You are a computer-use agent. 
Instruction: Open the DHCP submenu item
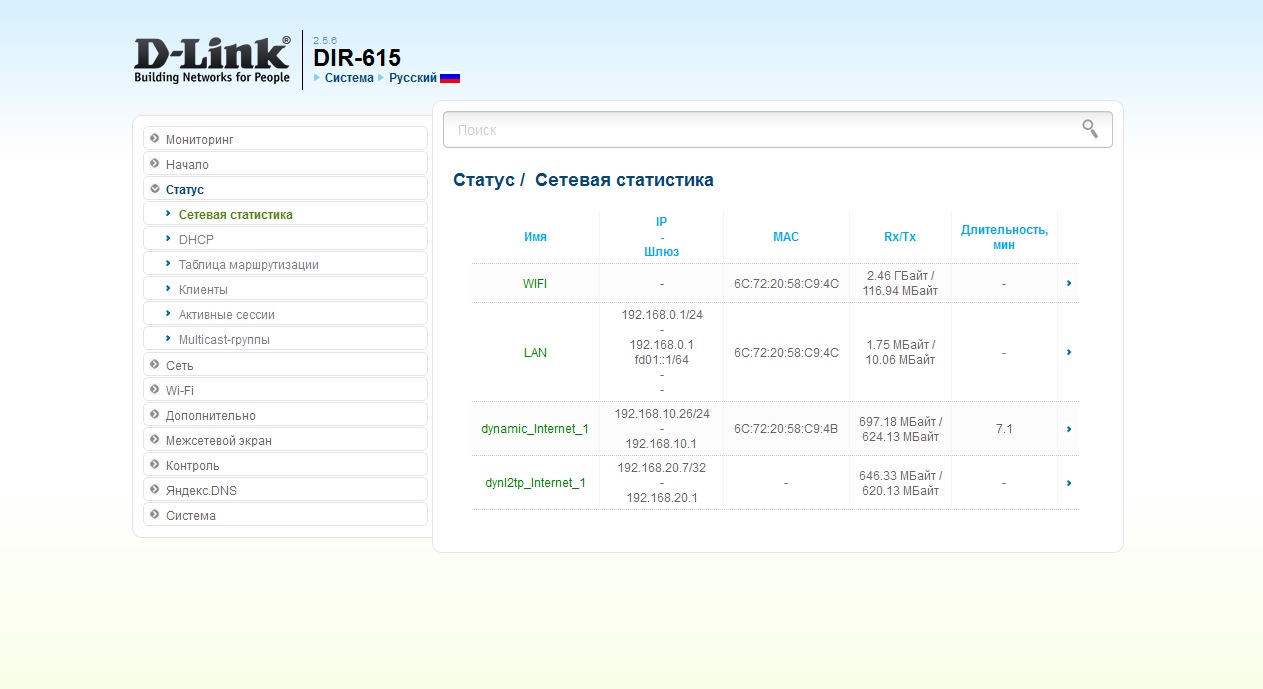click(x=285, y=239)
